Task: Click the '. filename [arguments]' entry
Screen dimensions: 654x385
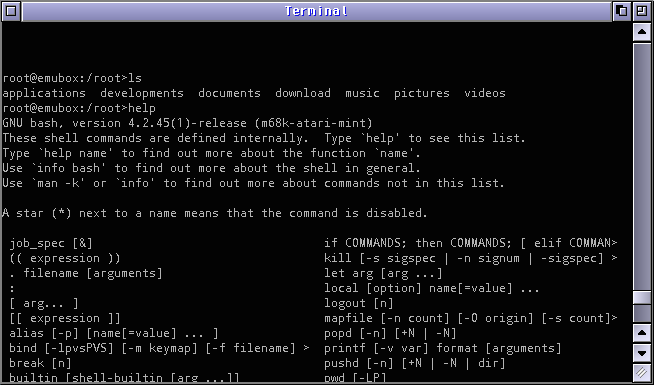Action: (86, 274)
